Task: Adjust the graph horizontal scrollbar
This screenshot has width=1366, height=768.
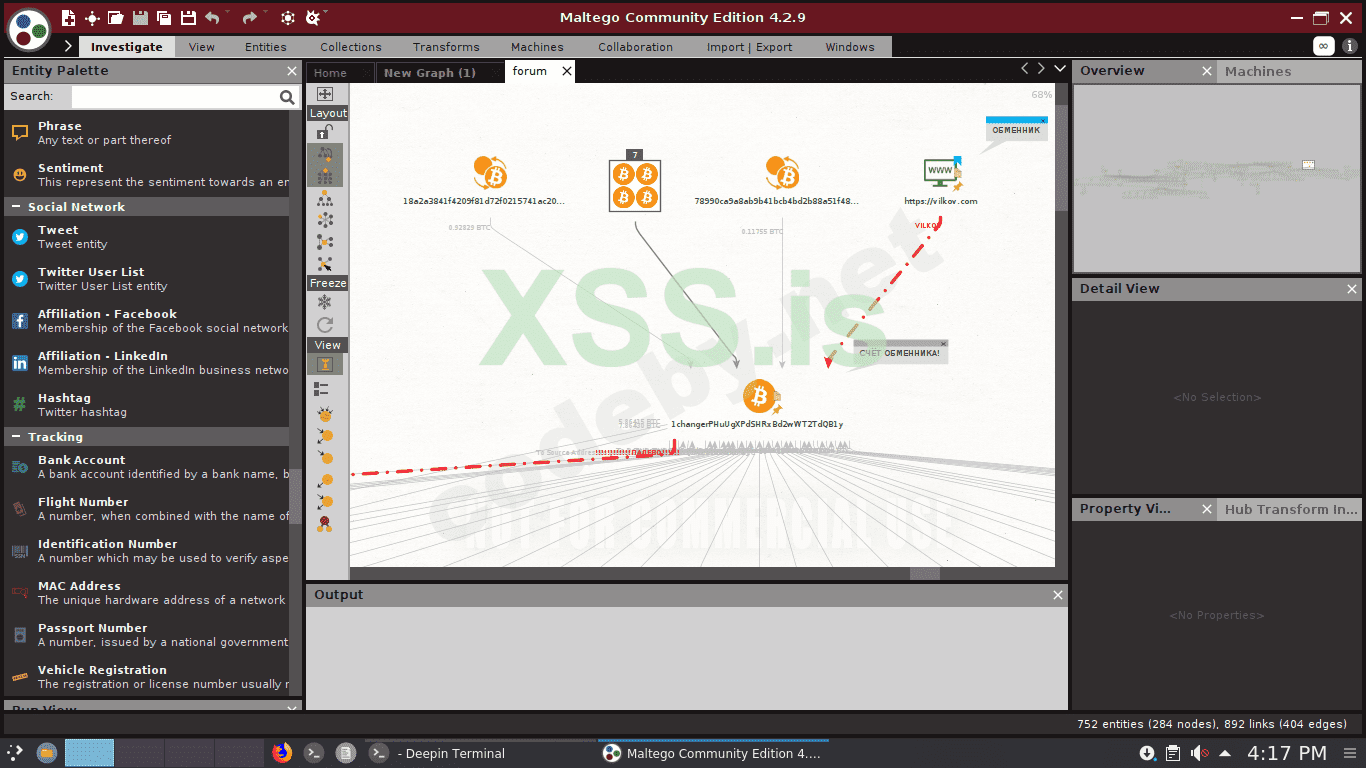Action: (925, 573)
